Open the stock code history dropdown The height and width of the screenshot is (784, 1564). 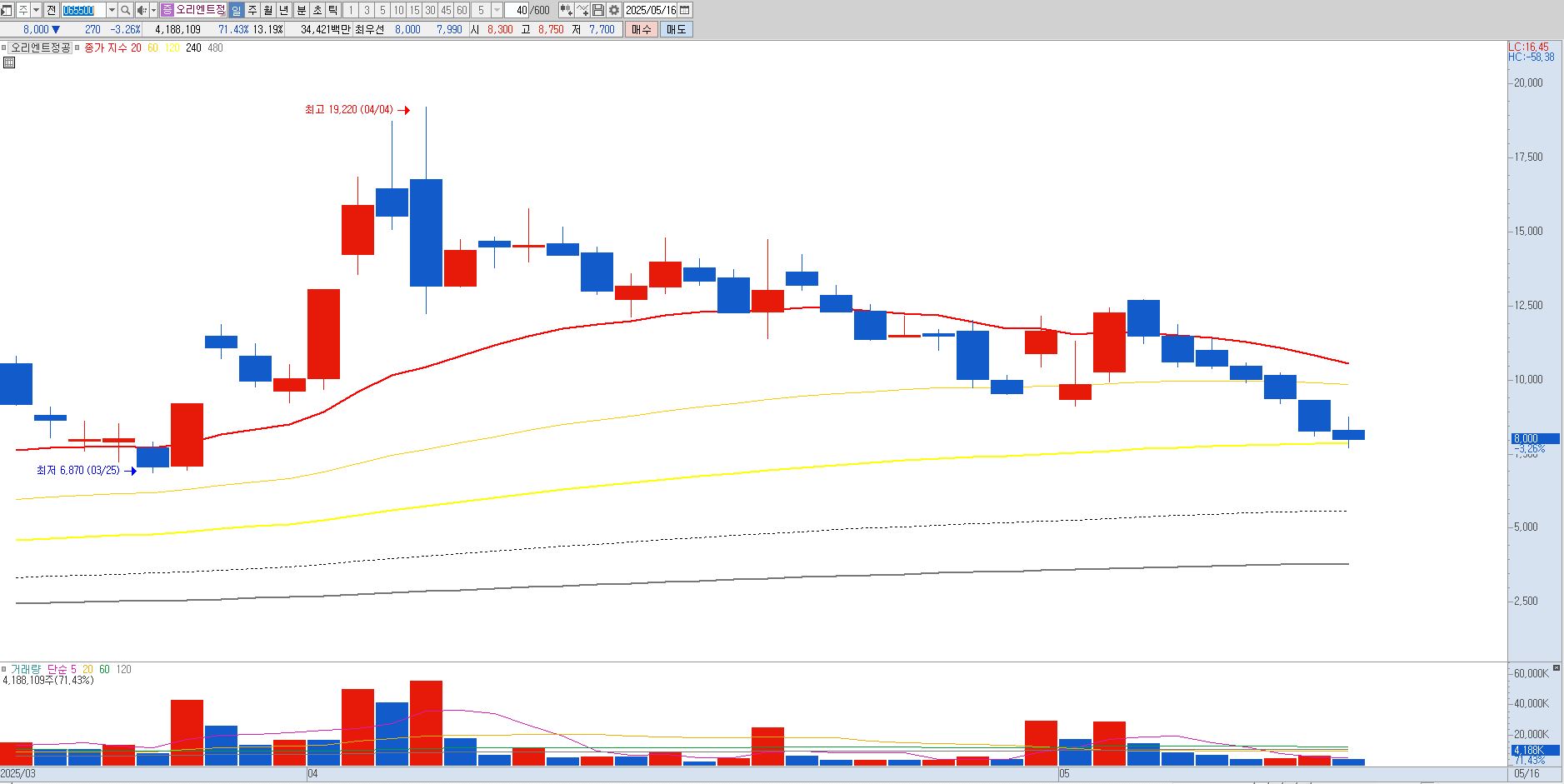tap(112, 10)
